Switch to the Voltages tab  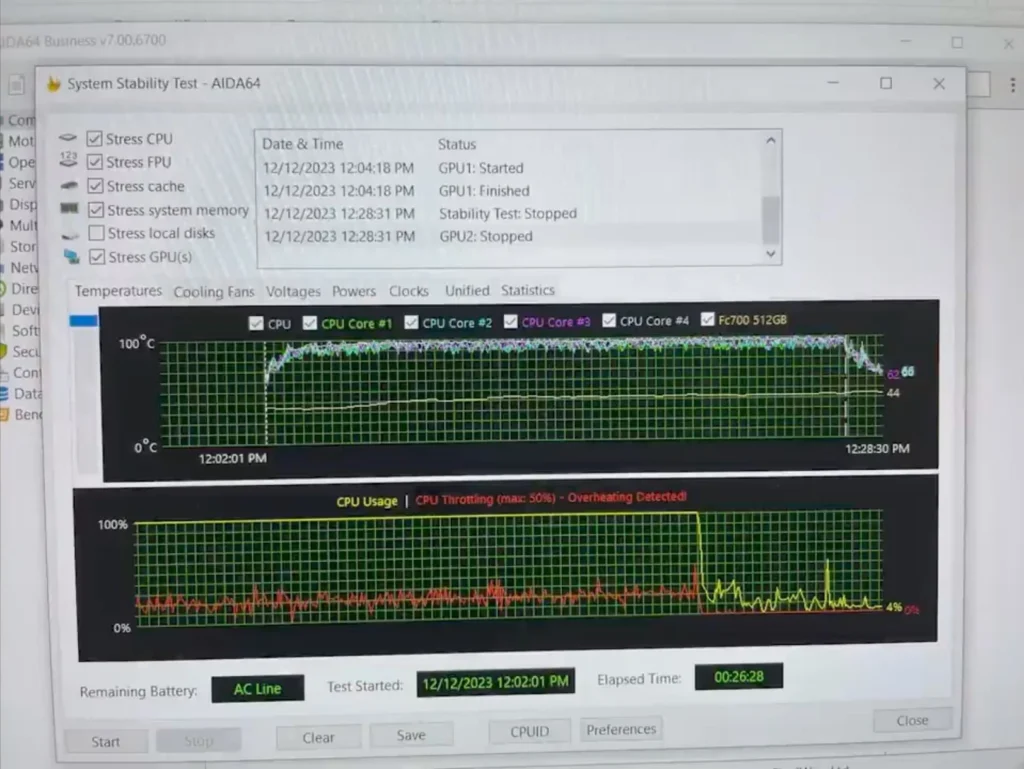tap(293, 291)
